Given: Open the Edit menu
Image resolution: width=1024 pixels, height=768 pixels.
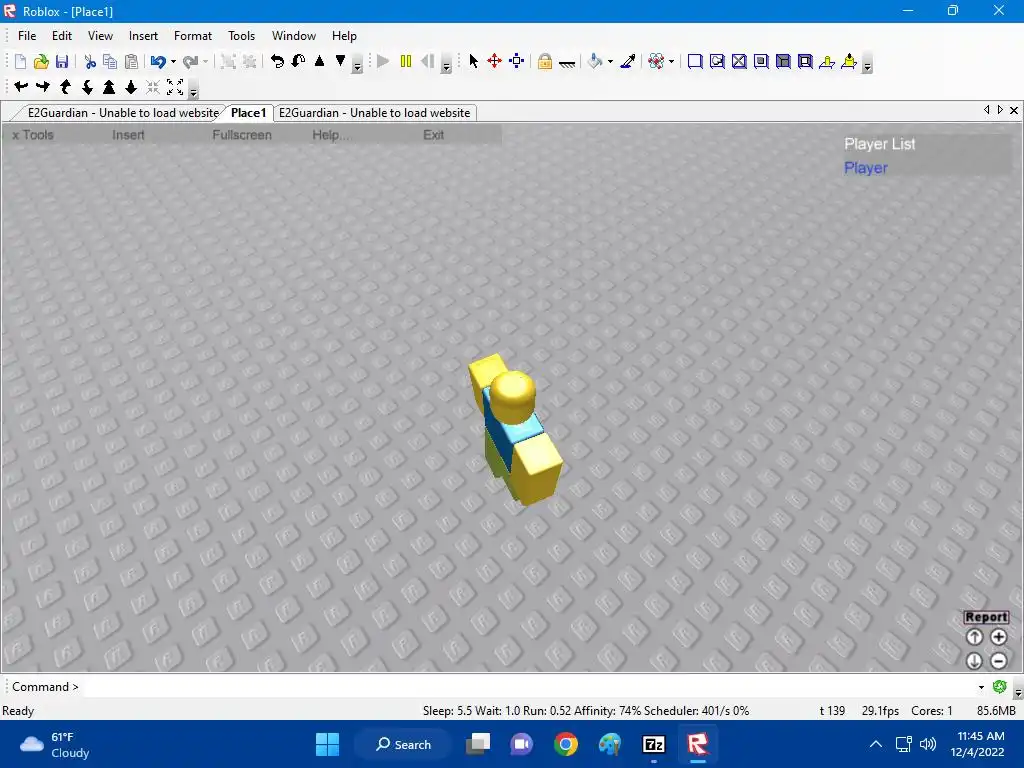Looking at the screenshot, I should (x=62, y=36).
